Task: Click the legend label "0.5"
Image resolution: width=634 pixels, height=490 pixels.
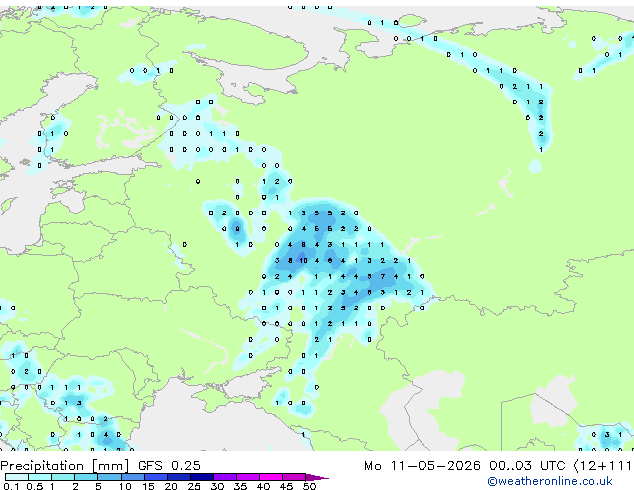Action: (x=35, y=486)
